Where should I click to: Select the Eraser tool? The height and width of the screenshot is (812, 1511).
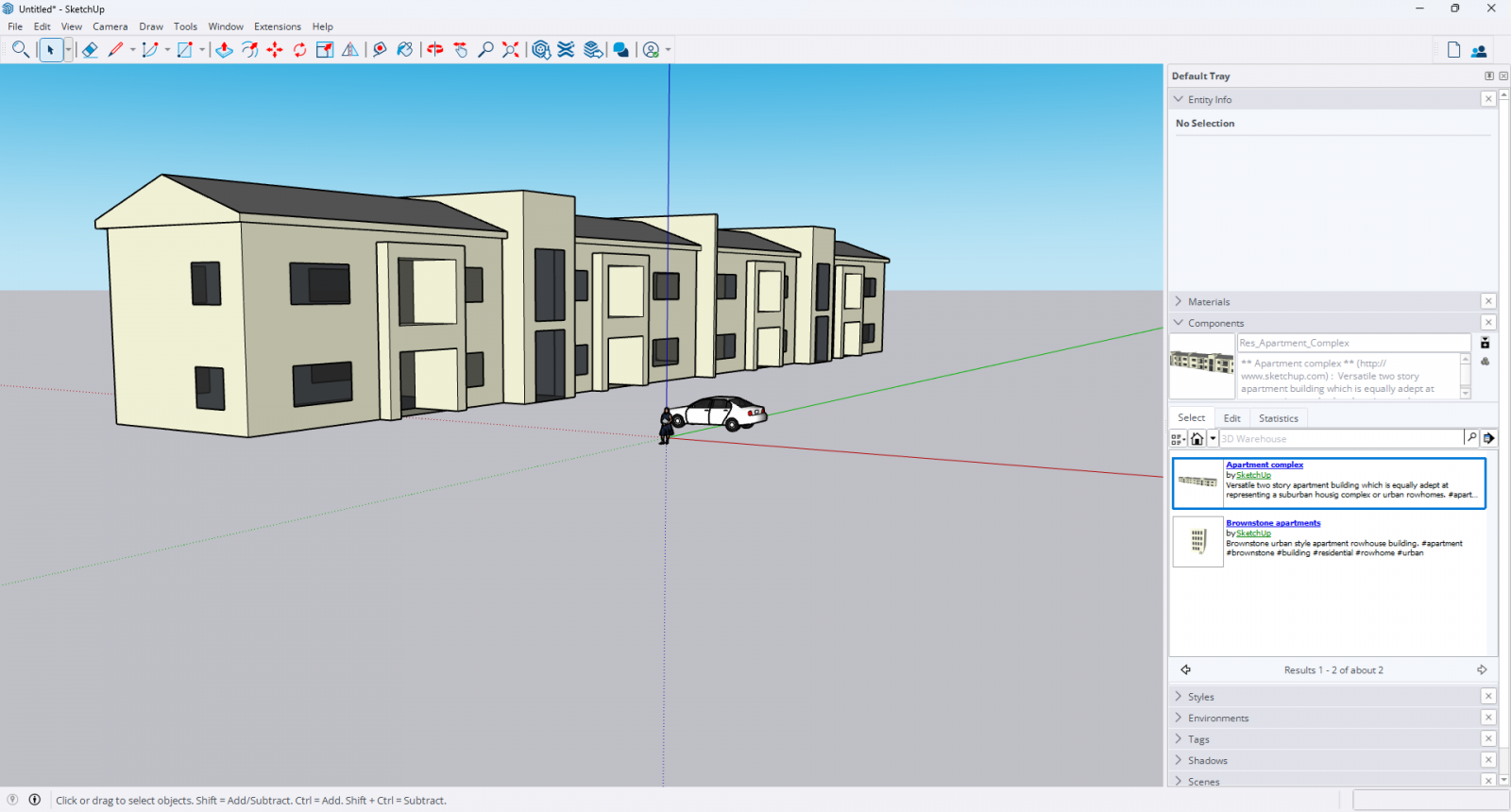pos(90,50)
